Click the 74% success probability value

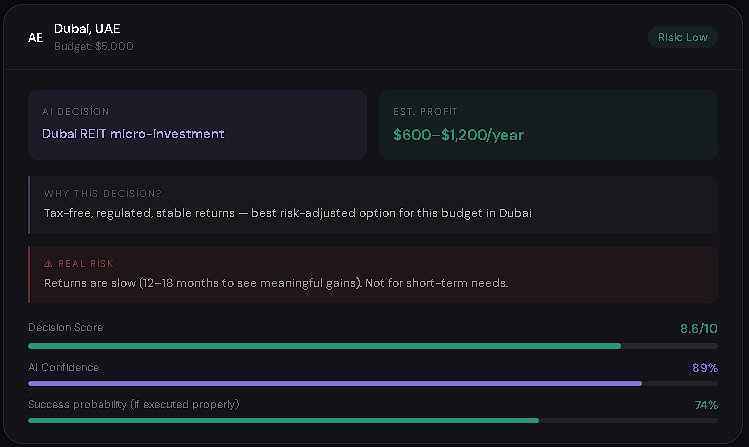tap(706, 405)
